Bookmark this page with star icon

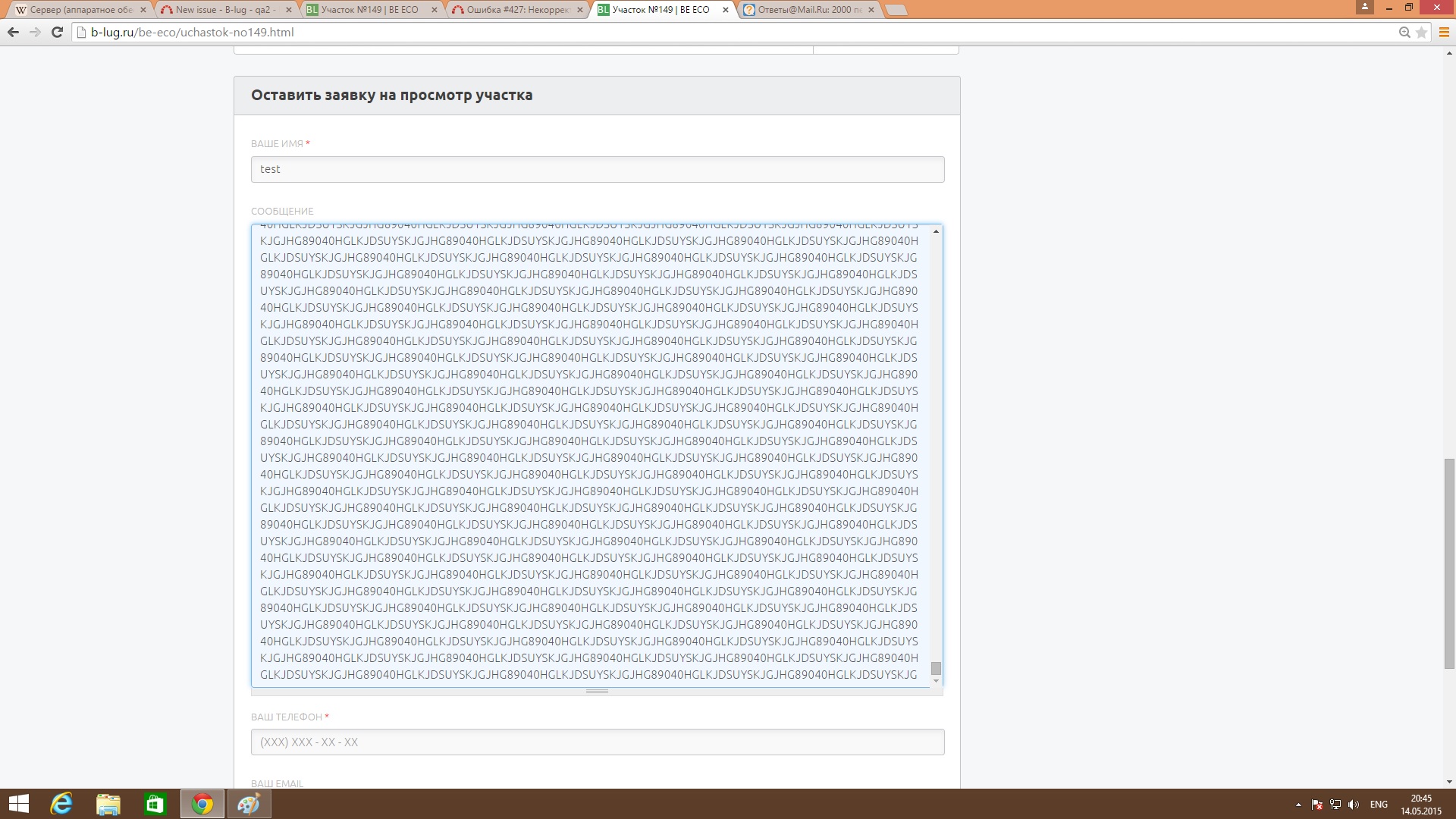pyautogui.click(x=1422, y=32)
